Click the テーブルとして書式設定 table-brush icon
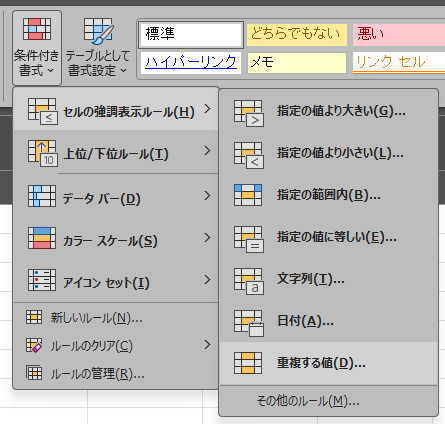Screen dimensions: 445x424 (98, 31)
